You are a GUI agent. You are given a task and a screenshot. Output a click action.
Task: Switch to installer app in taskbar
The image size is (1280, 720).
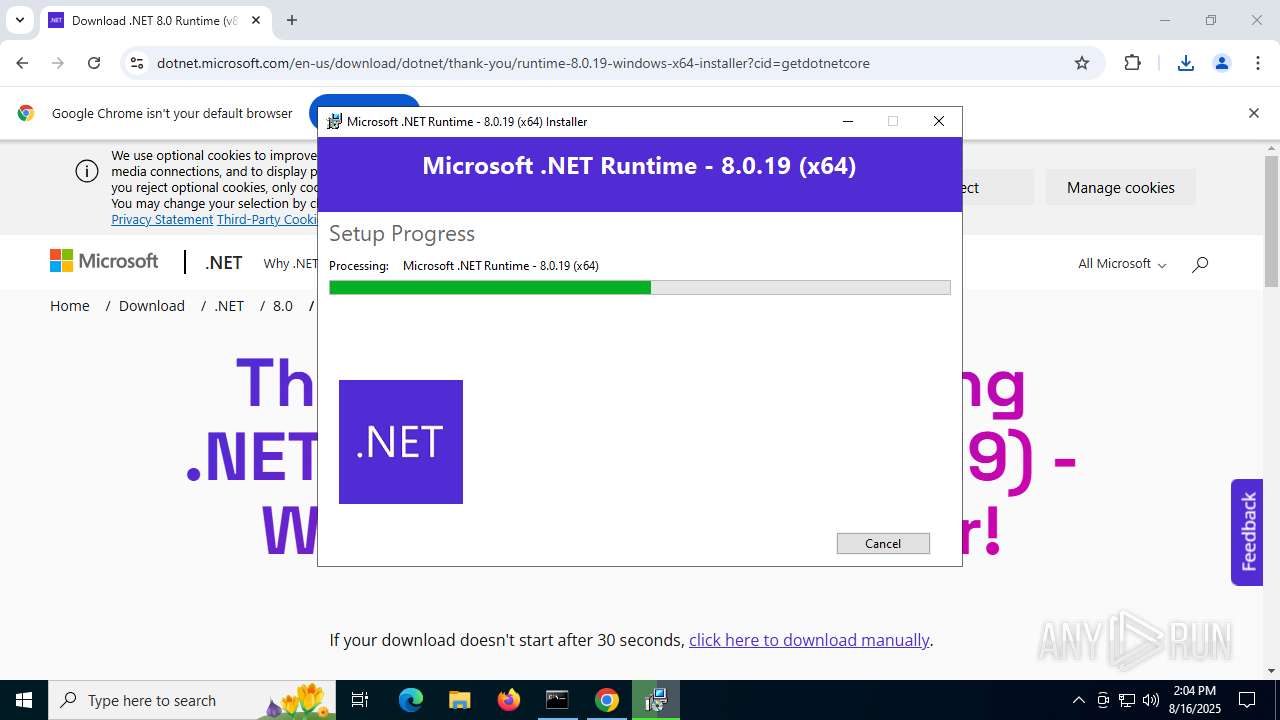click(656, 700)
